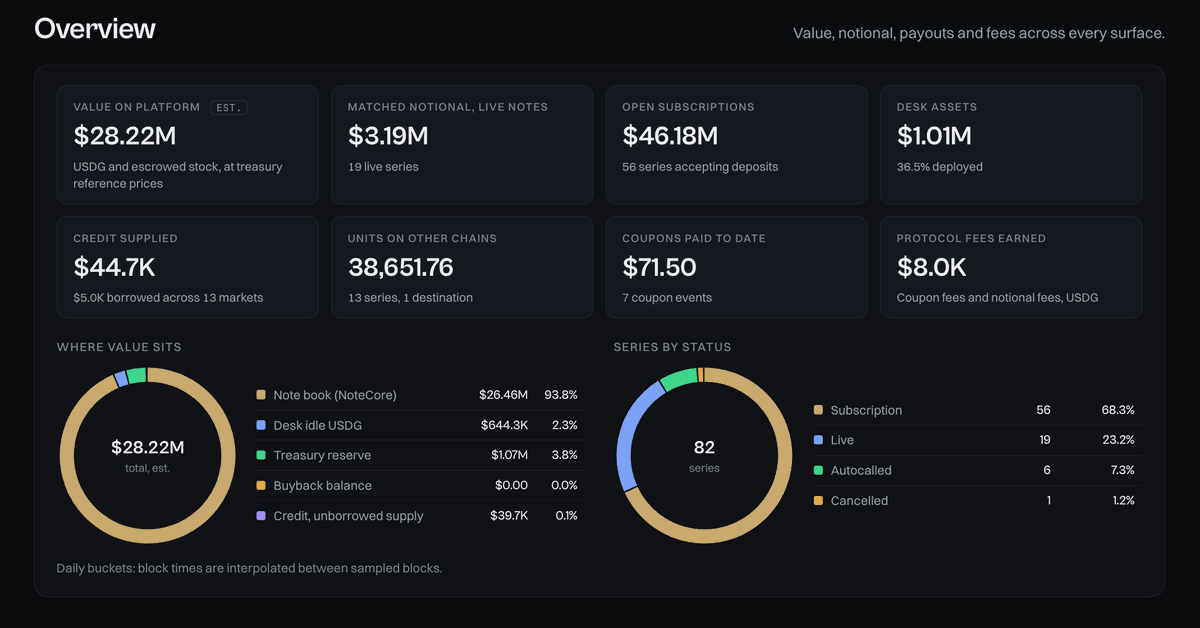The height and width of the screenshot is (628, 1200).
Task: Click the purple Credit, unborrowed supply swatch
Action: pos(261,516)
